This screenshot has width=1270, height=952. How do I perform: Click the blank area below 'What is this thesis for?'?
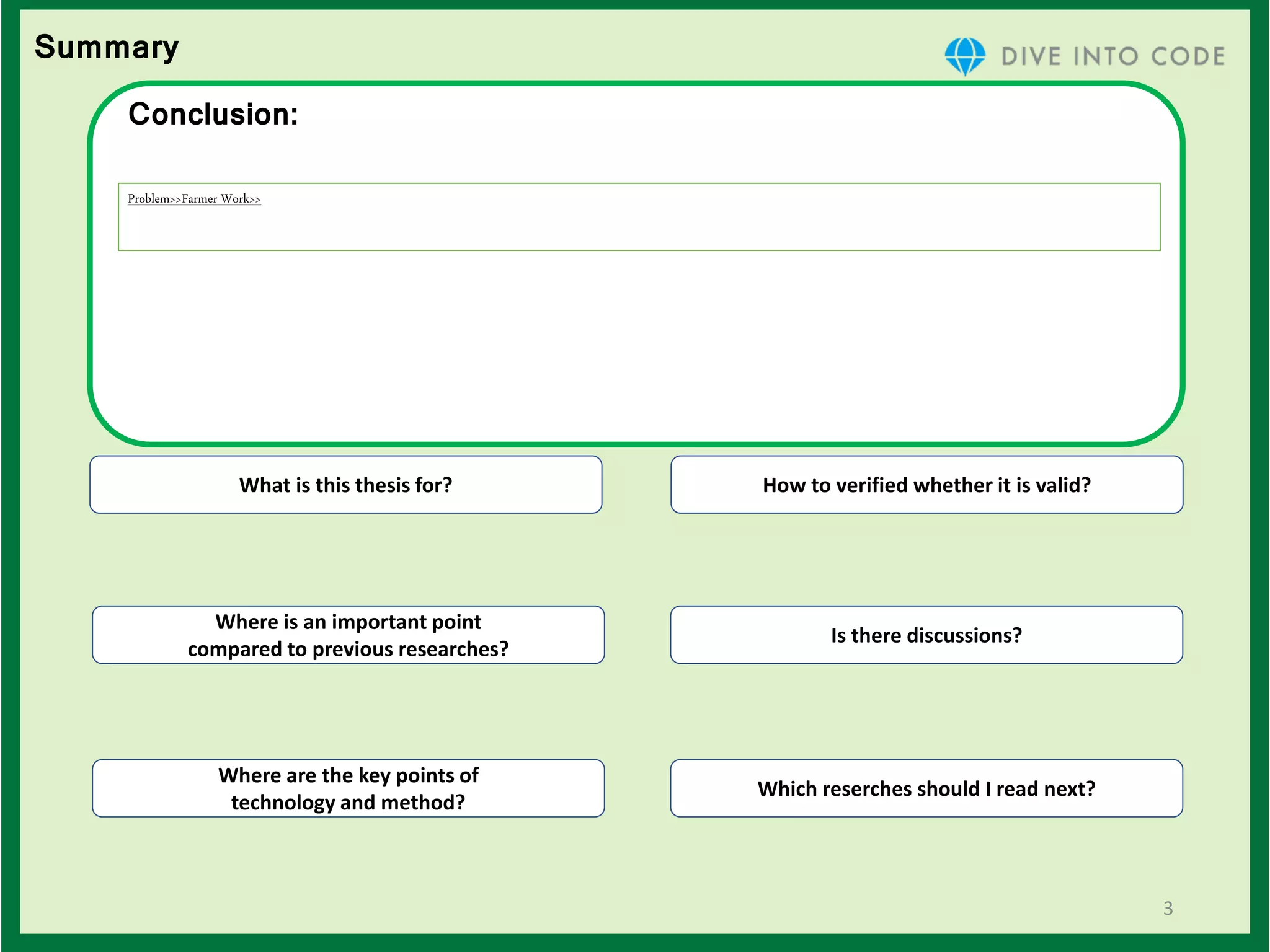(345, 558)
